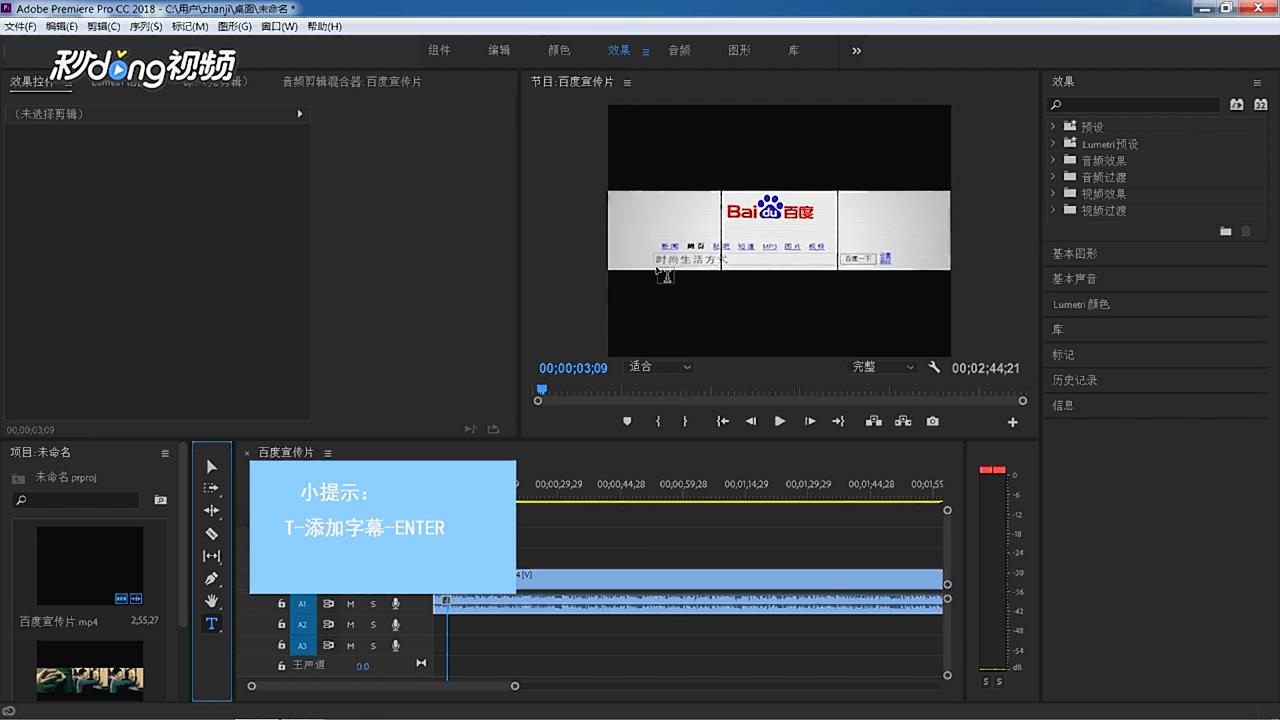The height and width of the screenshot is (720, 1280).
Task: Open the 基本图形 panel
Action: coord(1074,253)
